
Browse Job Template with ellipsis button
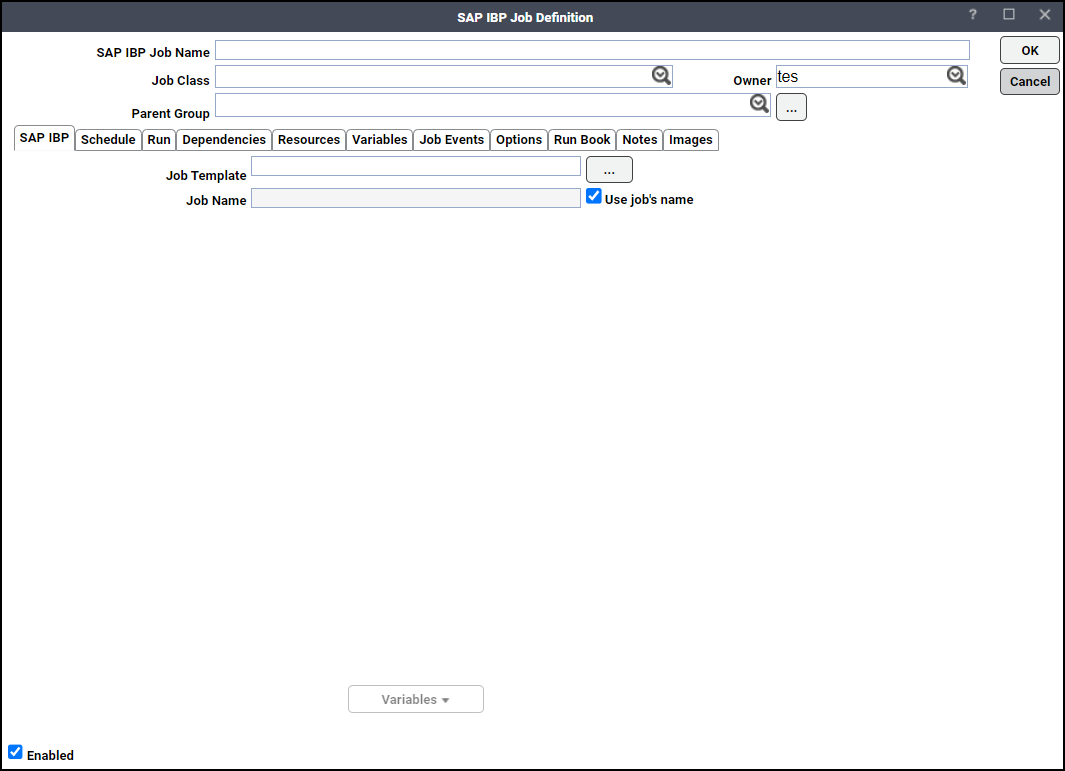coord(609,170)
